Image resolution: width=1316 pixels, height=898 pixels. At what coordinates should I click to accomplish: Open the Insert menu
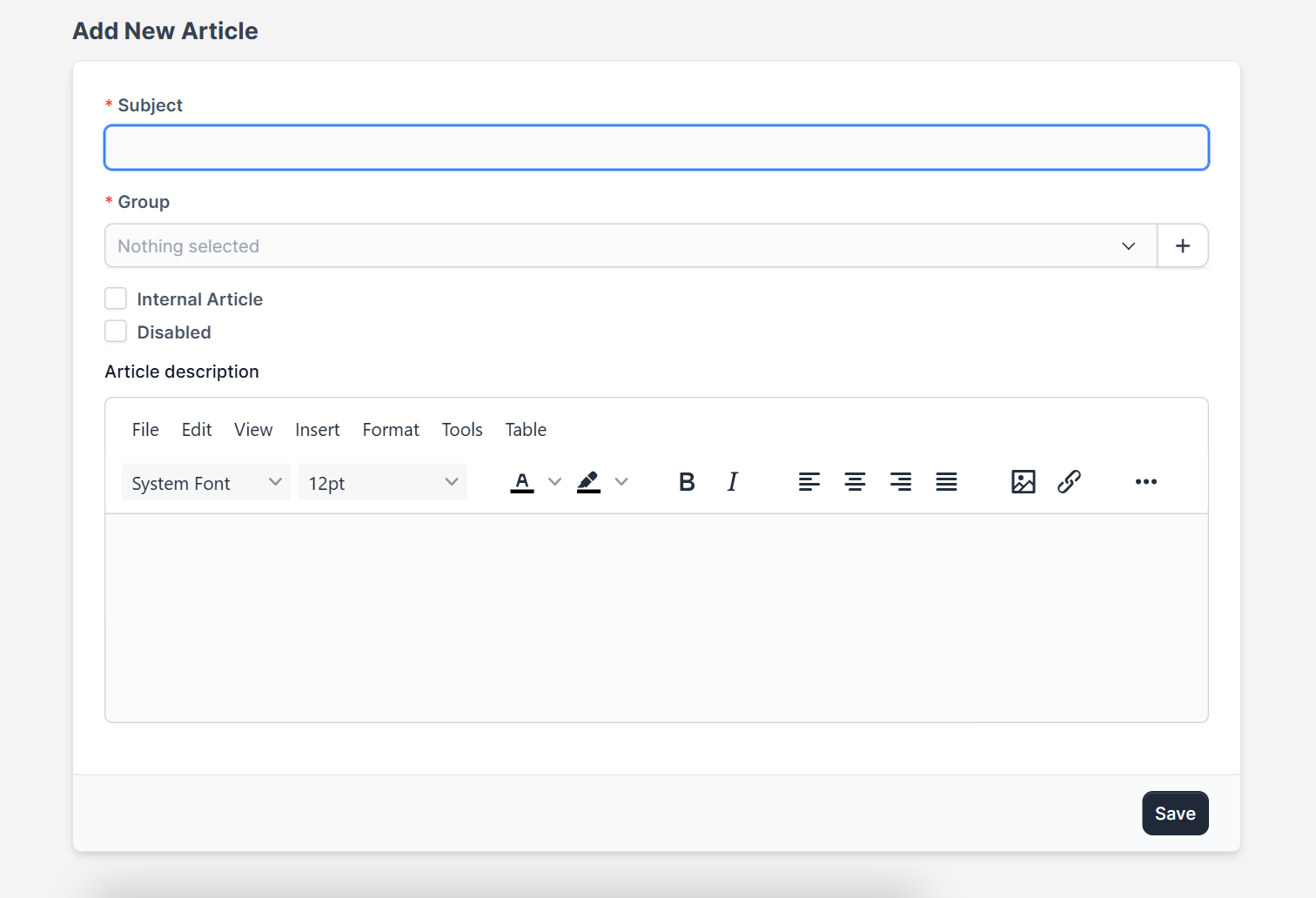318,430
